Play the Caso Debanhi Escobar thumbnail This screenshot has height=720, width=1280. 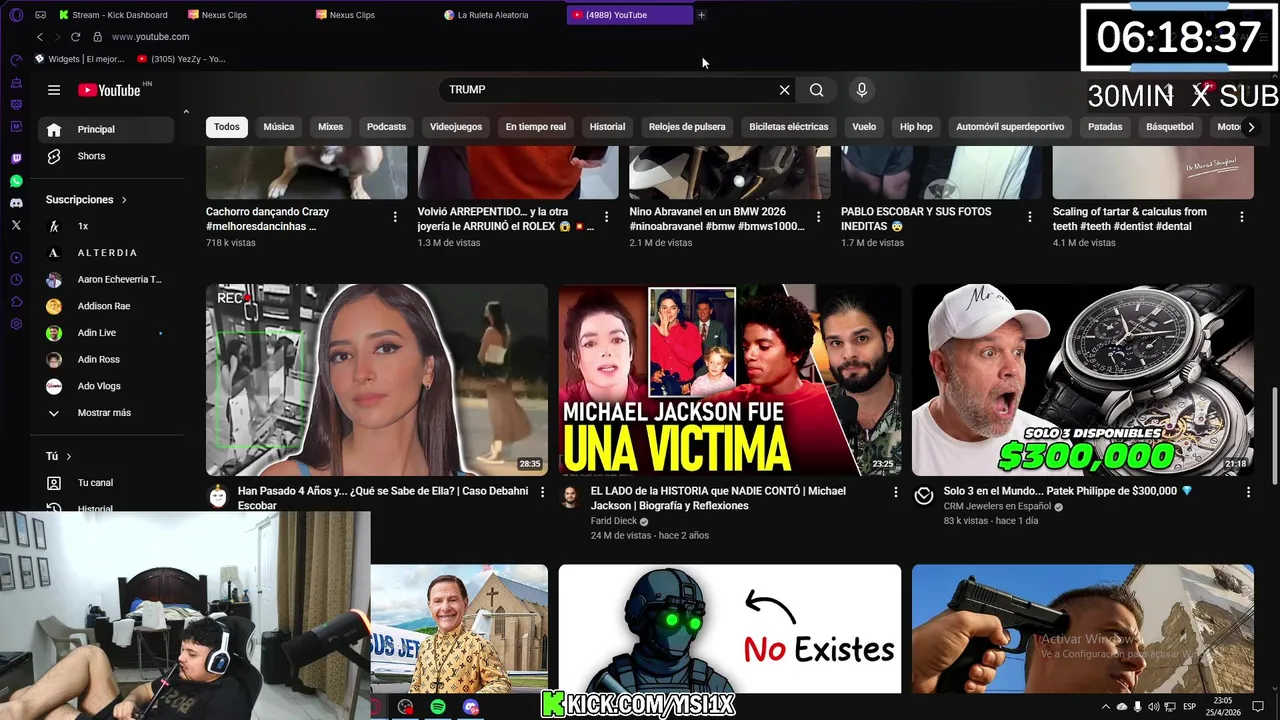click(x=377, y=380)
